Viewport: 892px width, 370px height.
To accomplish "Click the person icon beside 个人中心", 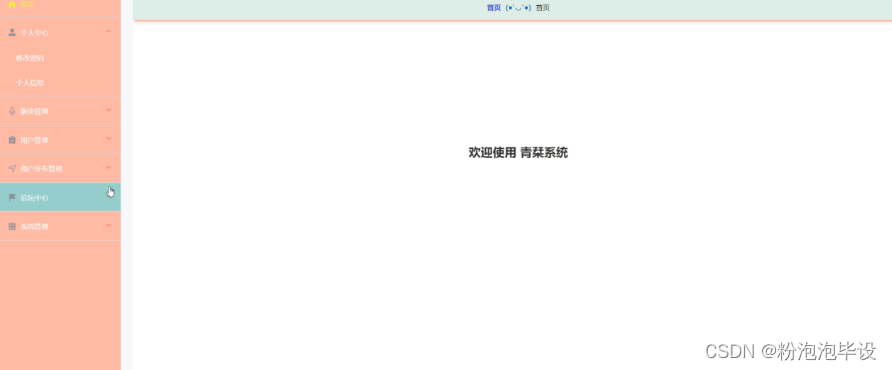I will (x=12, y=32).
